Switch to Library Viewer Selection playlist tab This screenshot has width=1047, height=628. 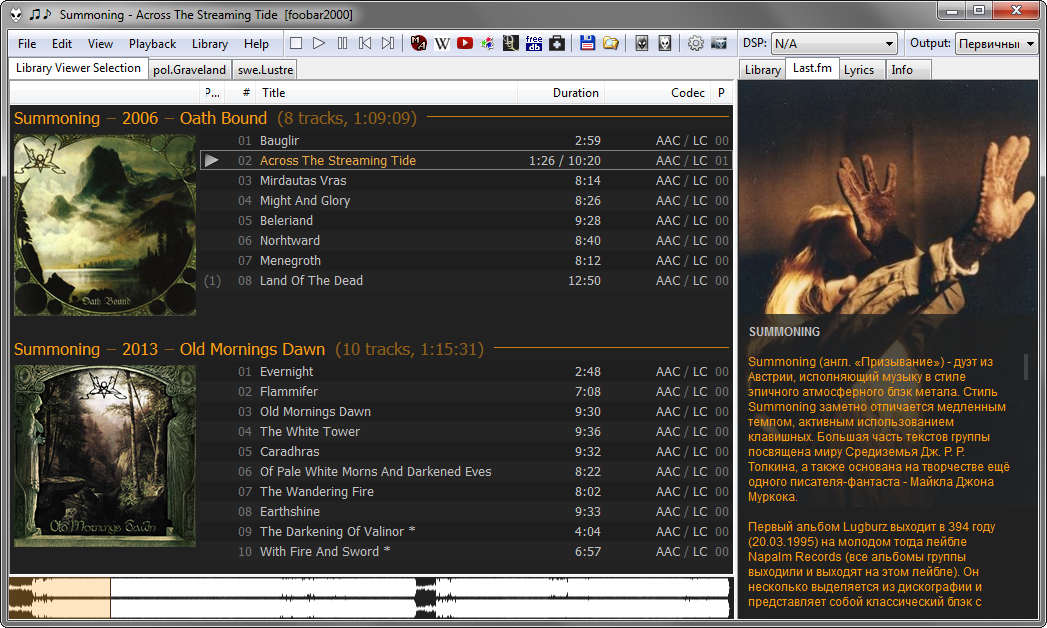click(x=78, y=68)
